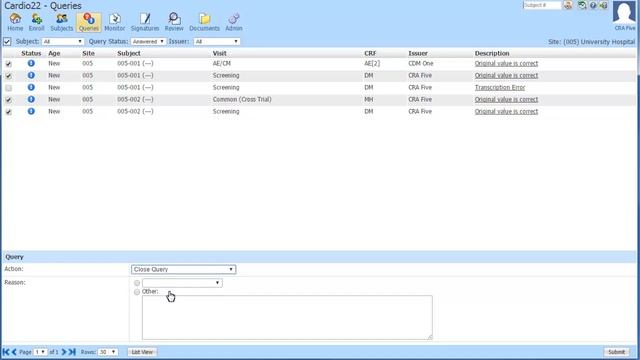Click the Submit button

click(x=616, y=352)
